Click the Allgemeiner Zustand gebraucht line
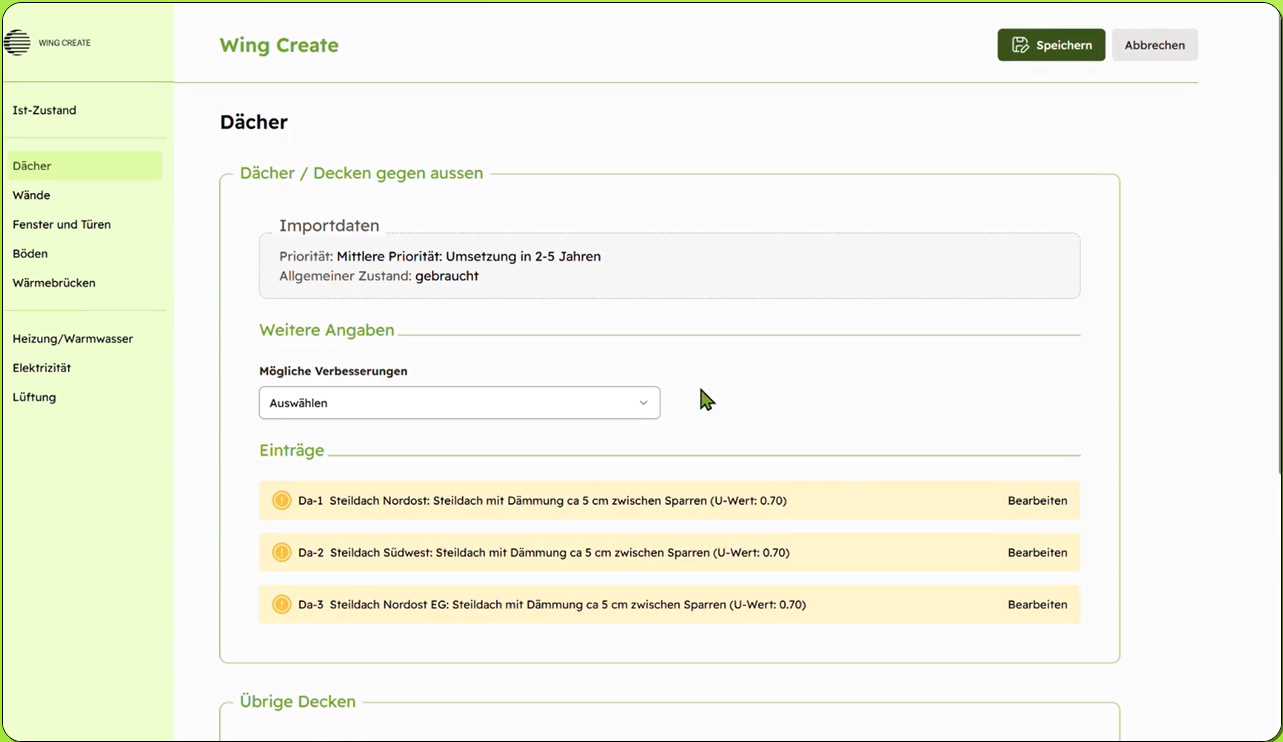 tap(379, 276)
